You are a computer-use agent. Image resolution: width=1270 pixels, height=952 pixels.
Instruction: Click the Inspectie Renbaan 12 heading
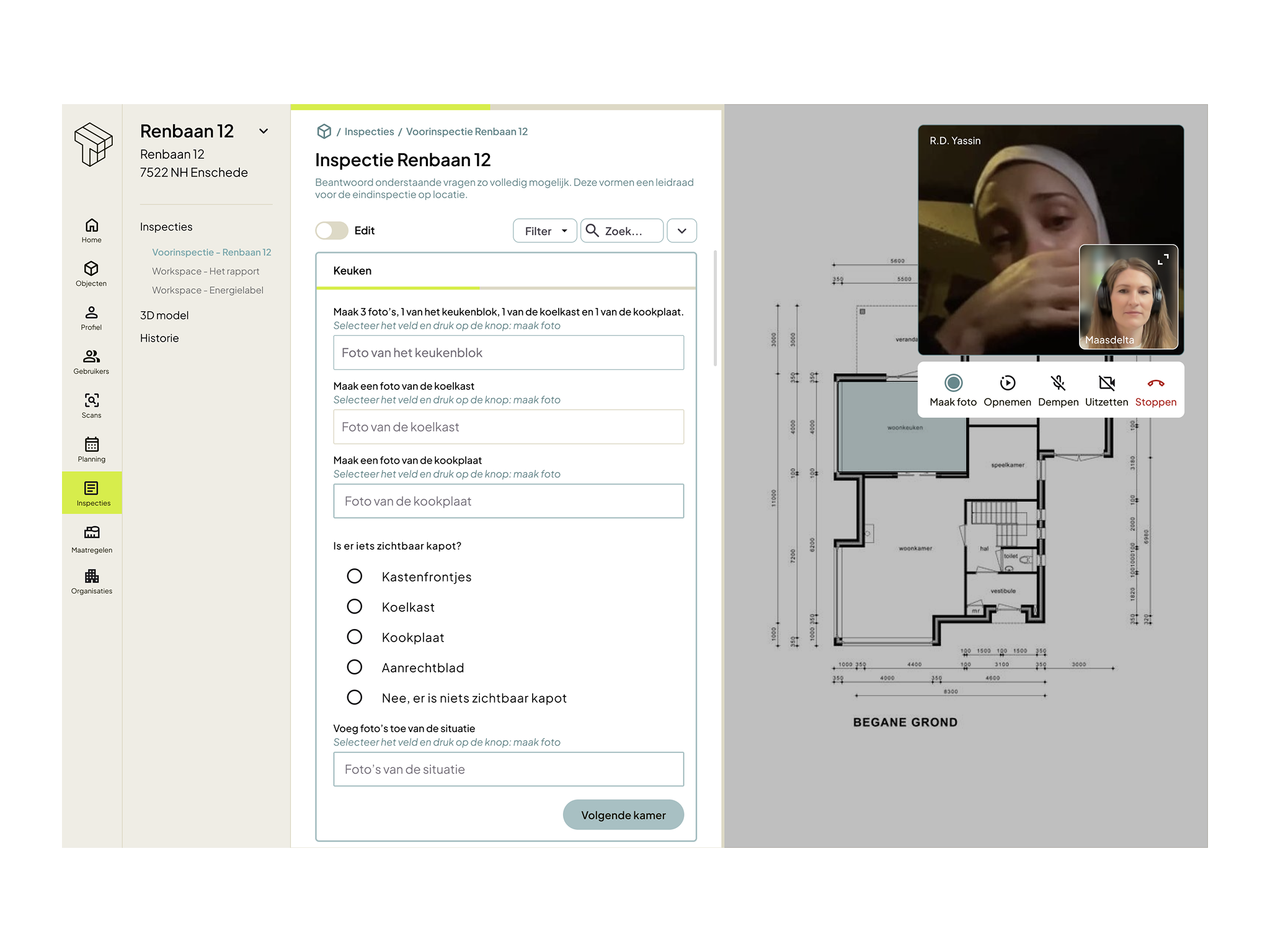403,160
